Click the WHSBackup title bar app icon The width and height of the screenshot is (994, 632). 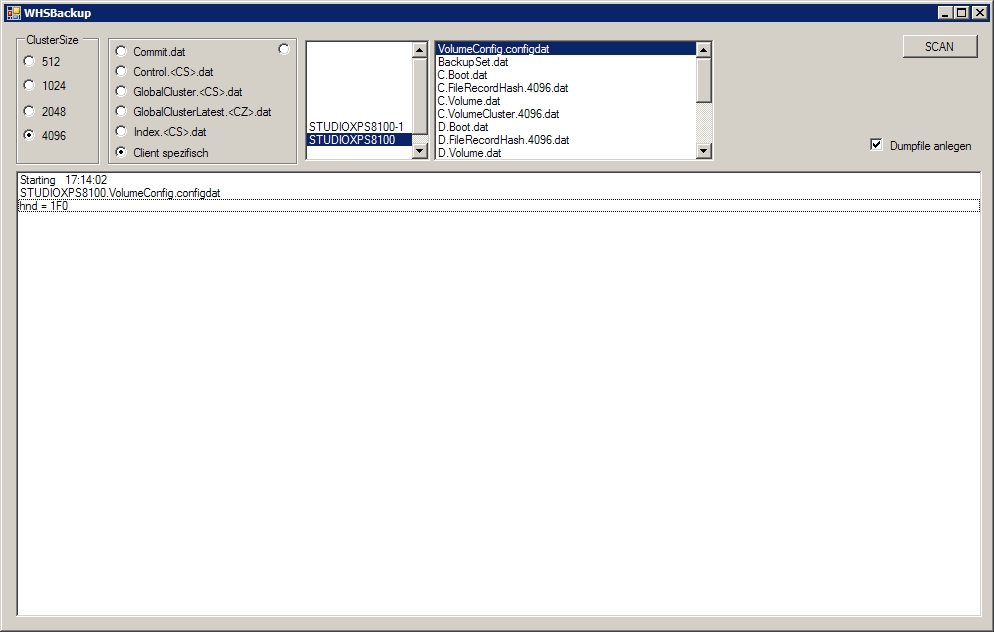pyautogui.click(x=13, y=13)
